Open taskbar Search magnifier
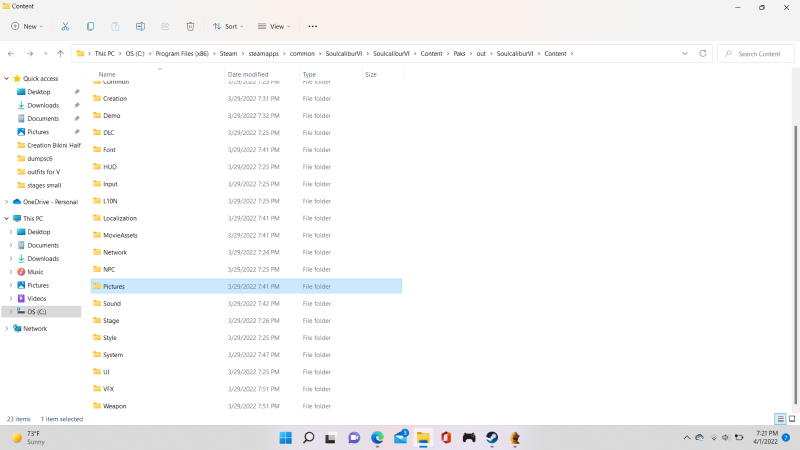The height and width of the screenshot is (450, 800). click(x=309, y=438)
